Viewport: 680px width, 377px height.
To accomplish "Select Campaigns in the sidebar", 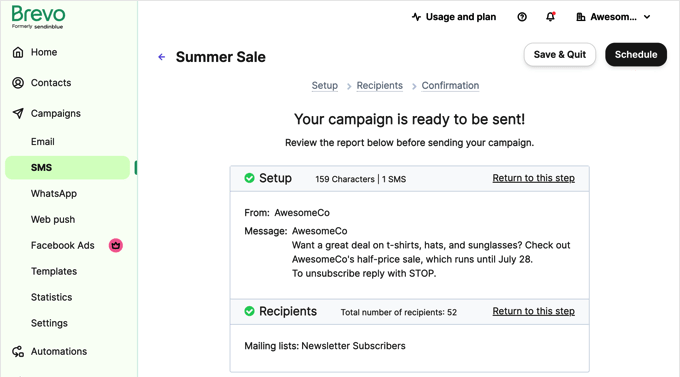I will tap(56, 113).
